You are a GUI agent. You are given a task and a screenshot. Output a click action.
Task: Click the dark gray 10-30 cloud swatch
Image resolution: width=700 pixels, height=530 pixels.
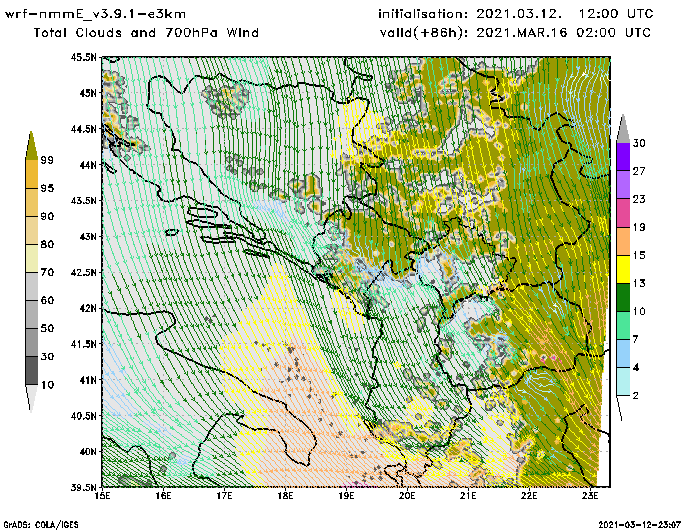point(32,370)
